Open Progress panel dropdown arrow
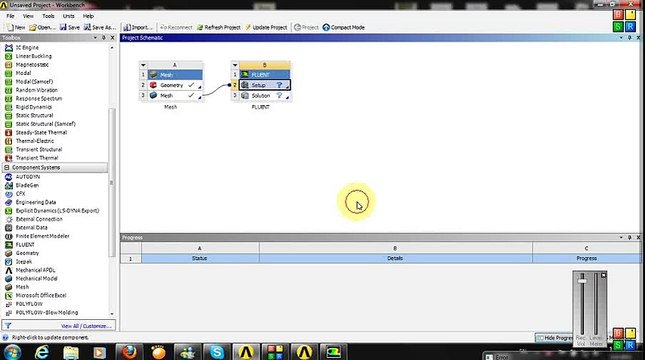This screenshot has height=360, width=645. coord(621,237)
